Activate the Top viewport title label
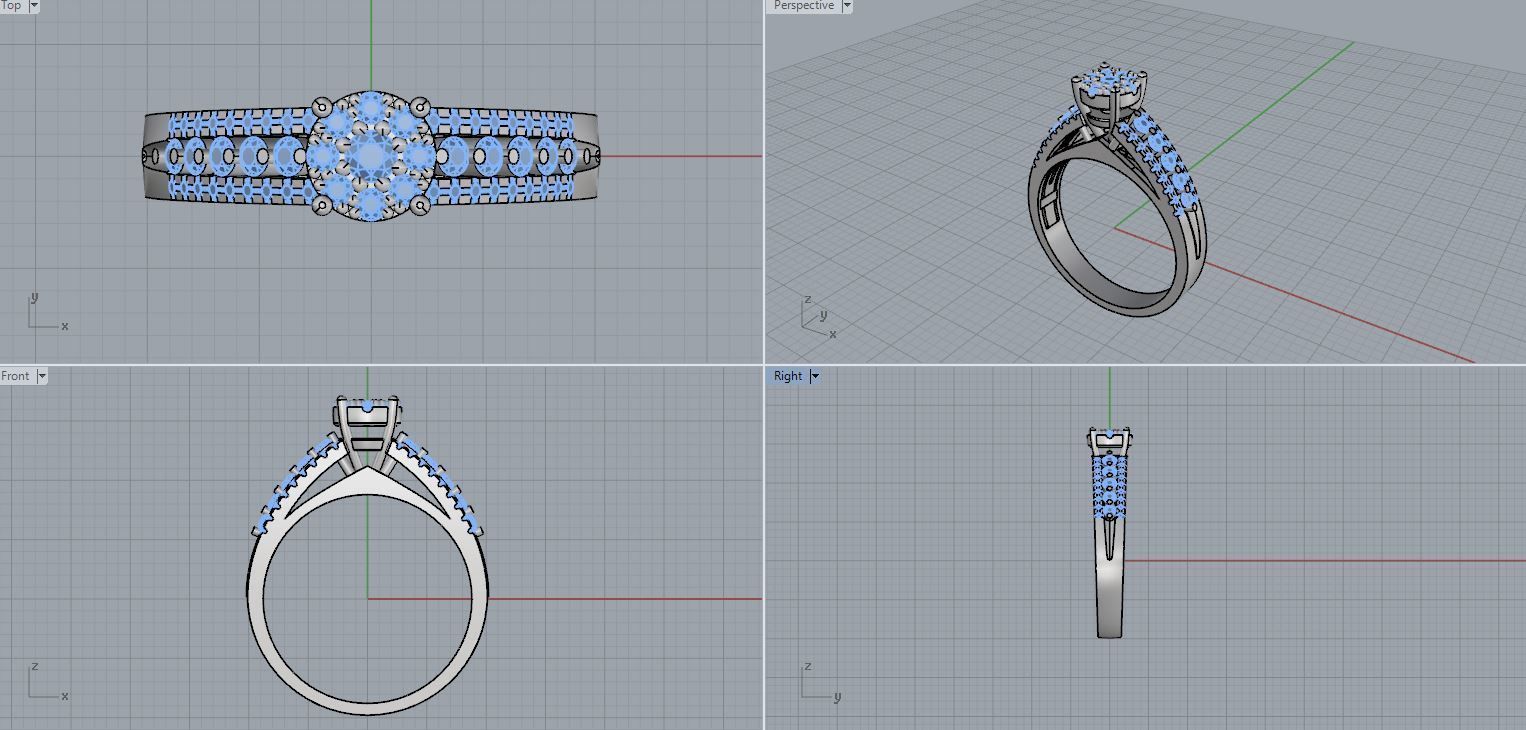Viewport: 1526px width, 730px height. [x=12, y=6]
